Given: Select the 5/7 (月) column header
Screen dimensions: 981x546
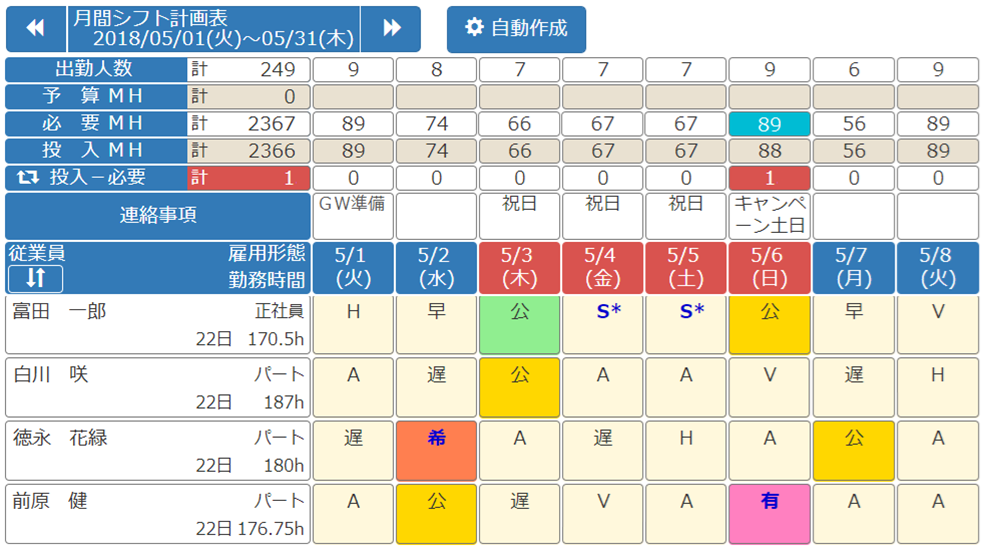Looking at the screenshot, I should click(854, 268).
